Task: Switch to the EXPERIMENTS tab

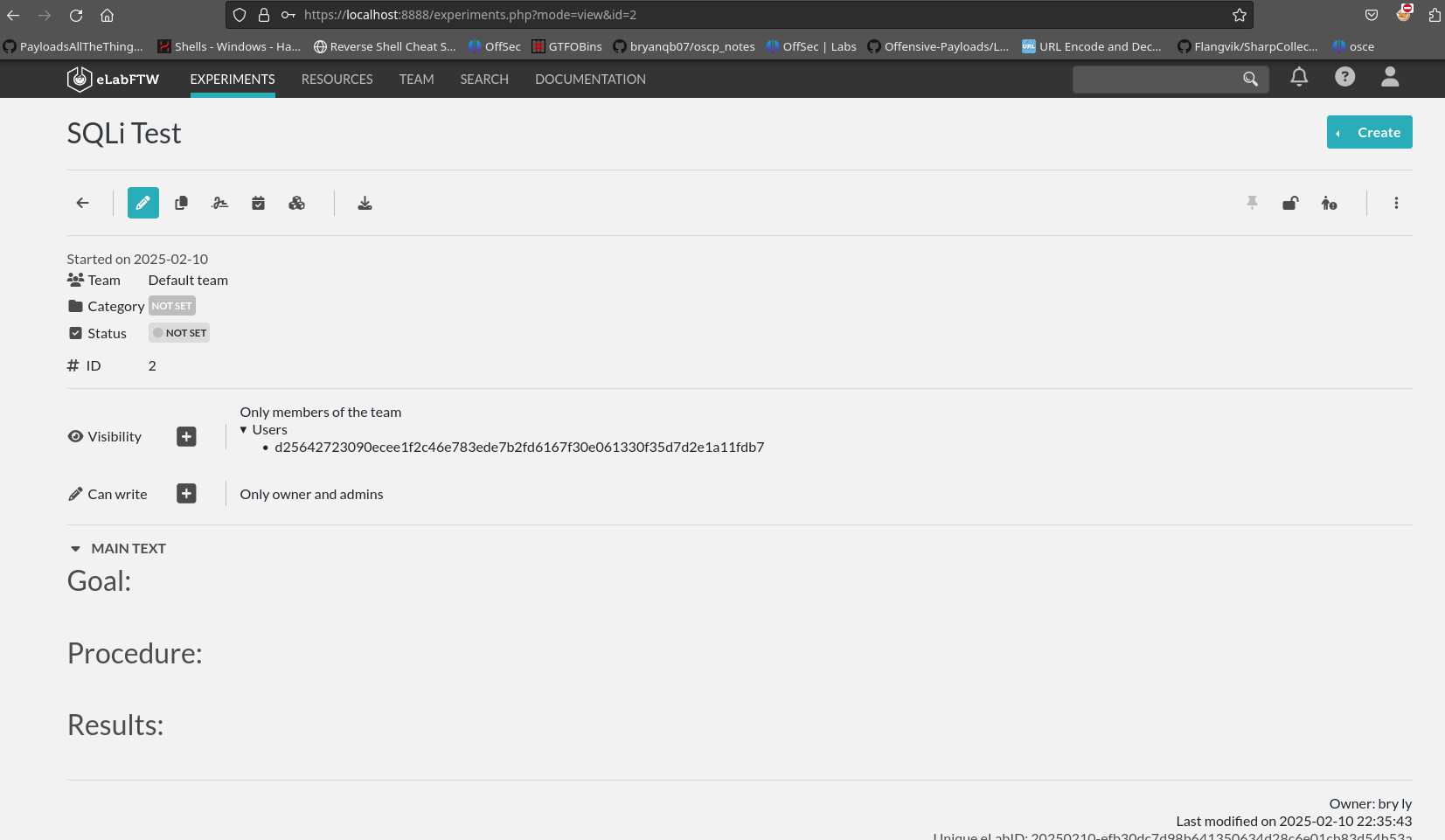Action: pos(233,79)
